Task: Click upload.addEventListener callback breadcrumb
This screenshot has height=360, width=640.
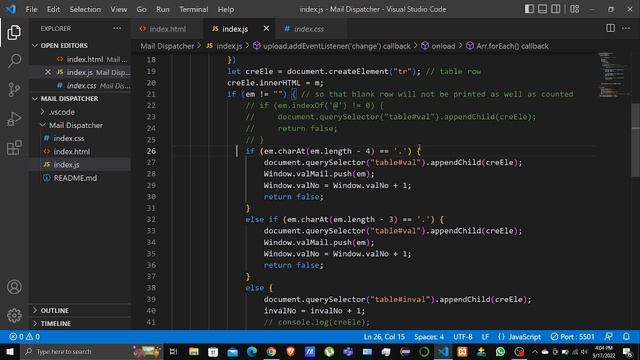Action: [332, 46]
